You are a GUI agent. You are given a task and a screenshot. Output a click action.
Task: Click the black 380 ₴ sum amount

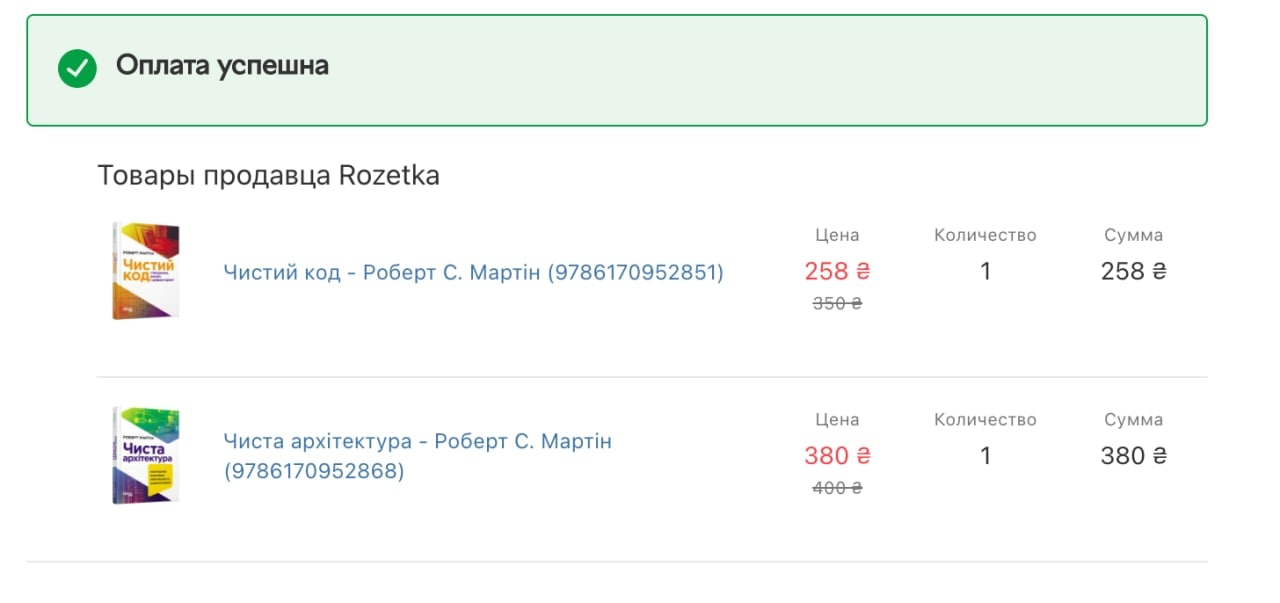click(x=1133, y=456)
